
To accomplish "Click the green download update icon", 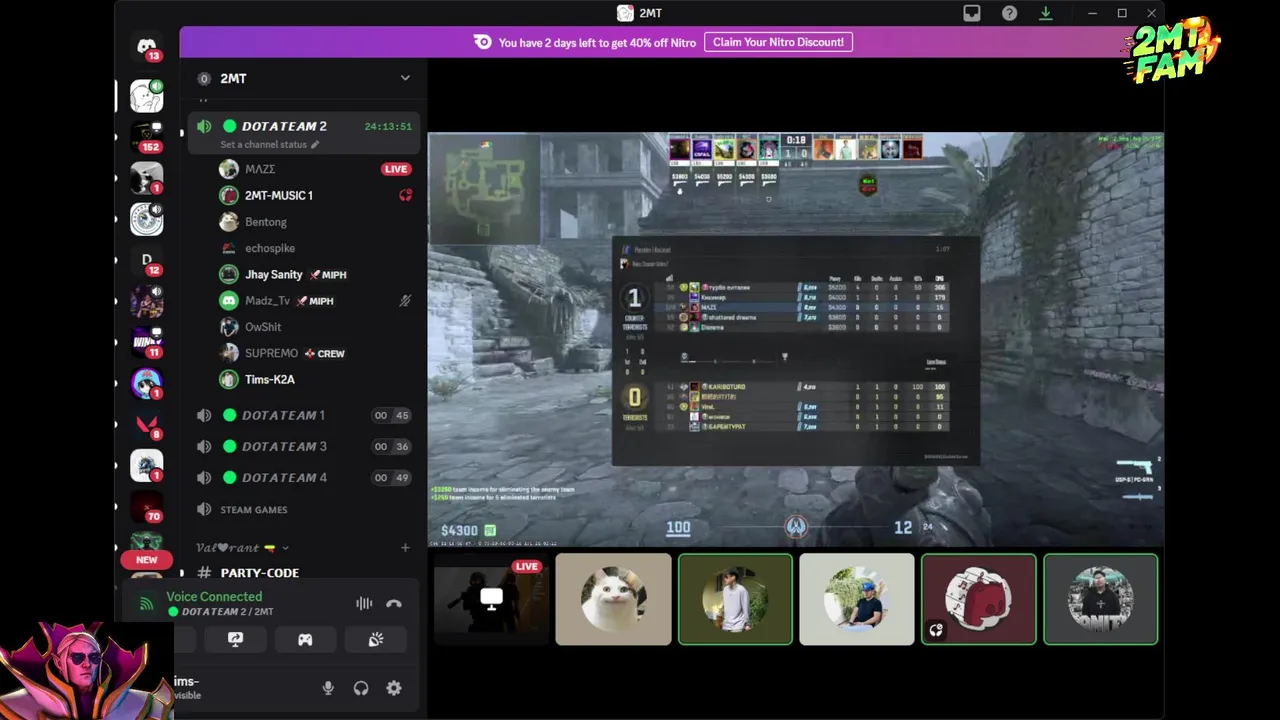I will [1045, 13].
